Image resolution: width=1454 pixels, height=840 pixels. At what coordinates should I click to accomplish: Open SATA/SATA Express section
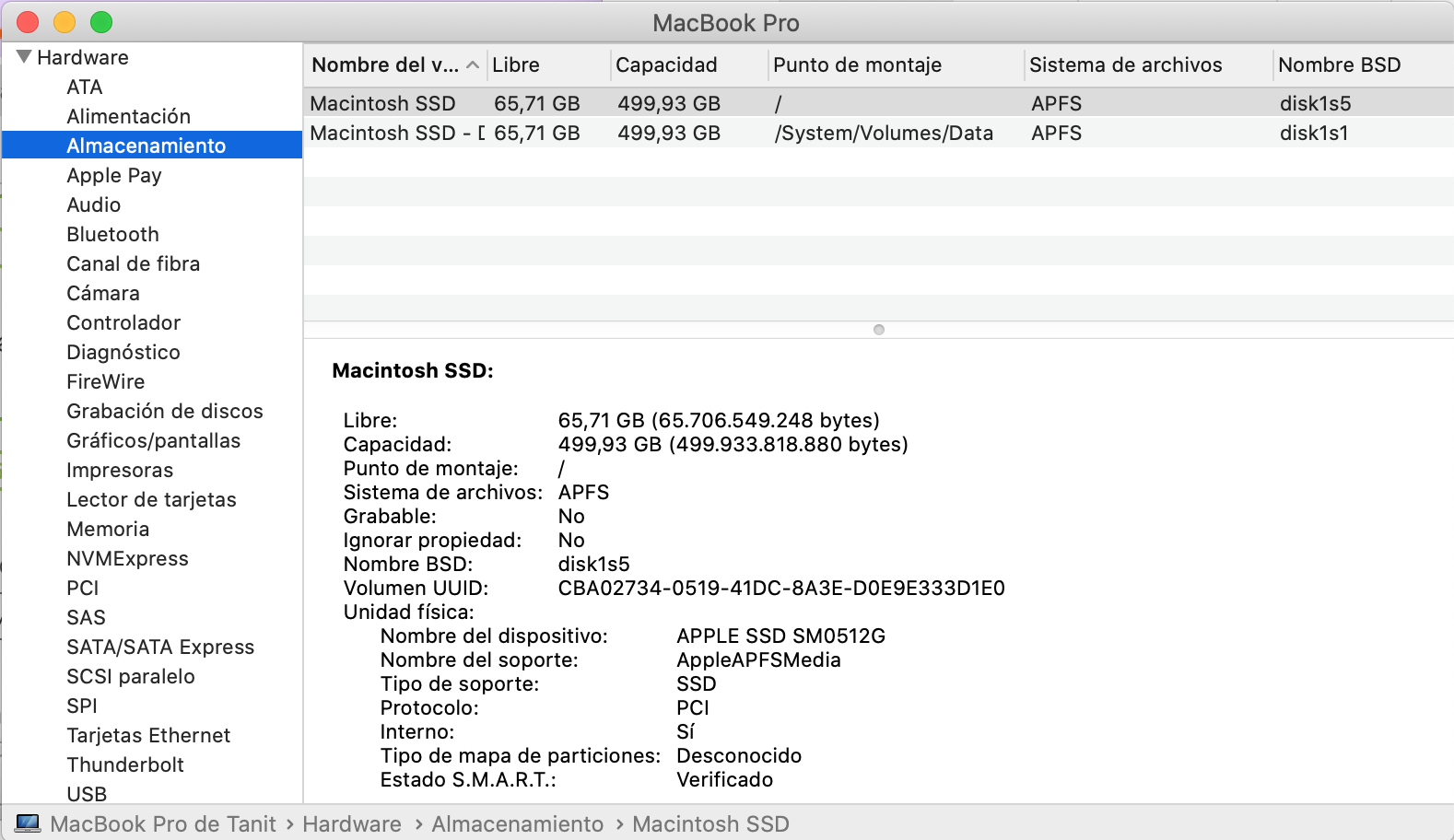(160, 647)
